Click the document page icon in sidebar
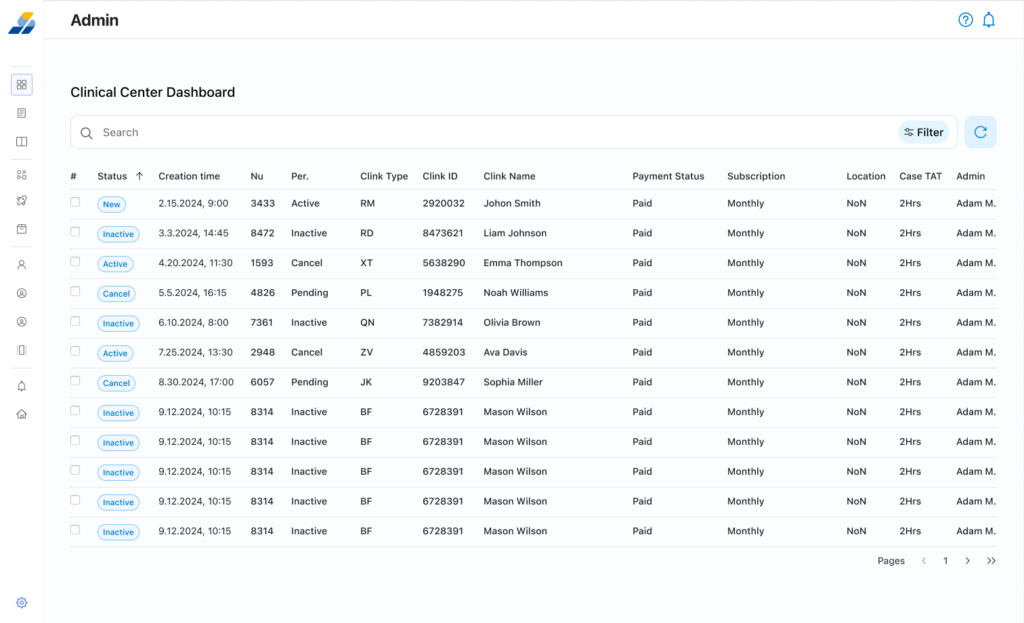1024x623 pixels. (22, 113)
